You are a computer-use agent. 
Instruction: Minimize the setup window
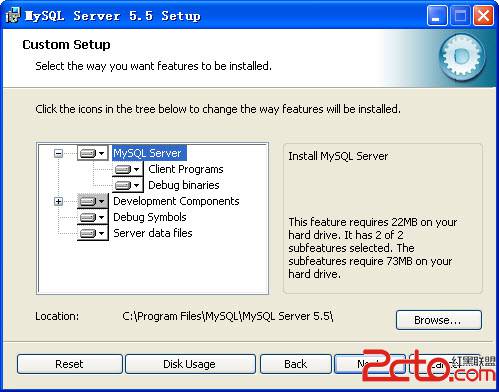point(437,16)
